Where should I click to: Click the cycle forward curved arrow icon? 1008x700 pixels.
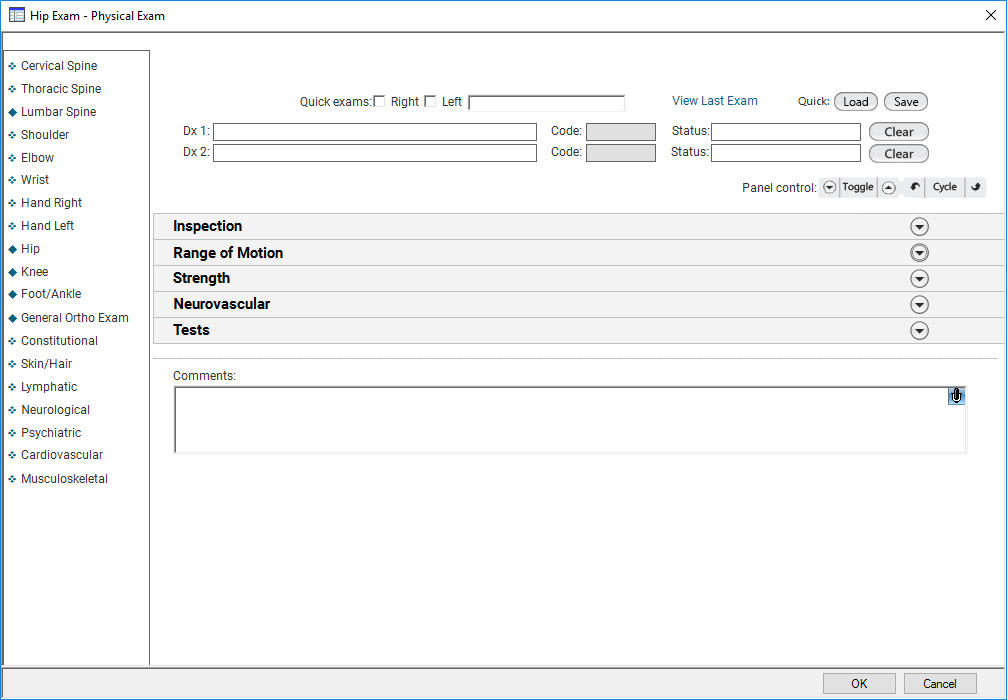tap(975, 187)
